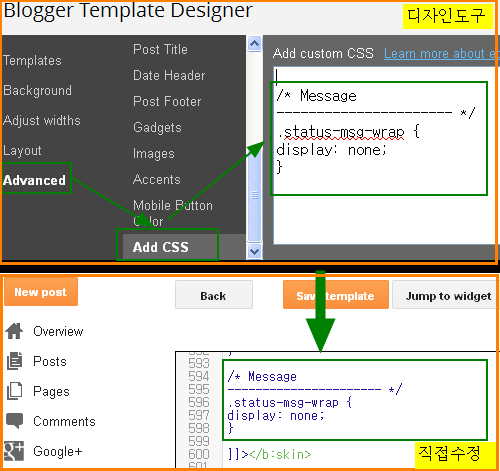The height and width of the screenshot is (471, 500).
Task: Click '/* Message' comment in template editor
Action: (x=262, y=377)
